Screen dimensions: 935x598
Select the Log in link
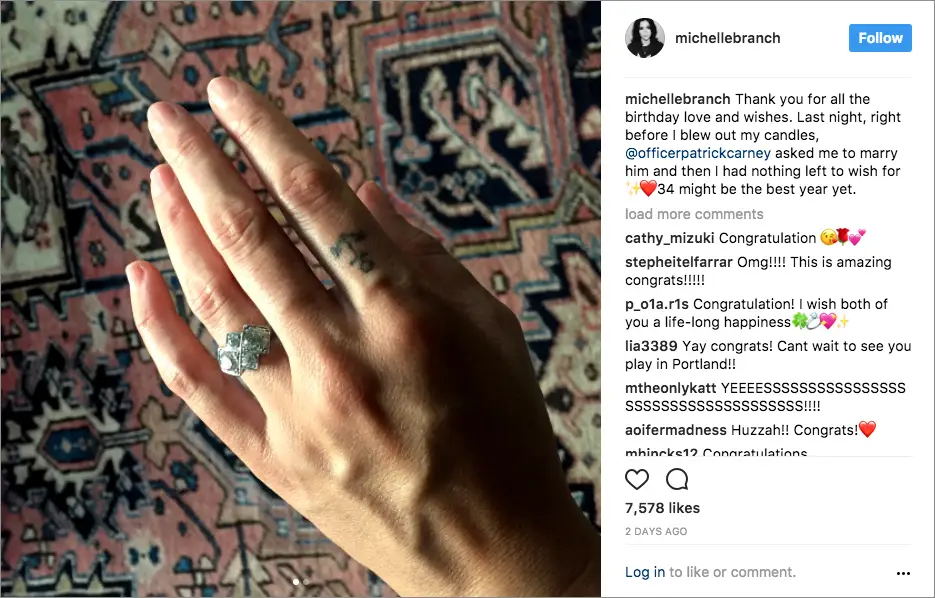pyautogui.click(x=645, y=572)
